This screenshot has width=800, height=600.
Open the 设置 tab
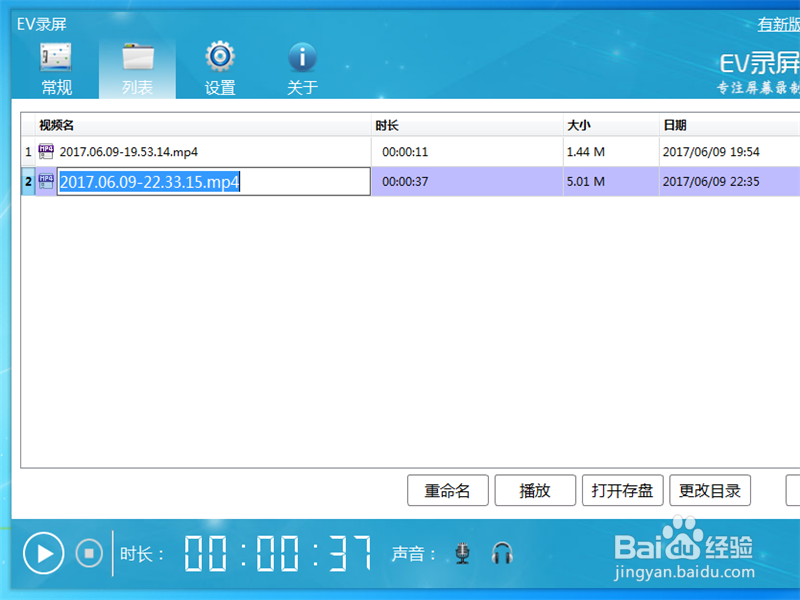click(x=220, y=69)
